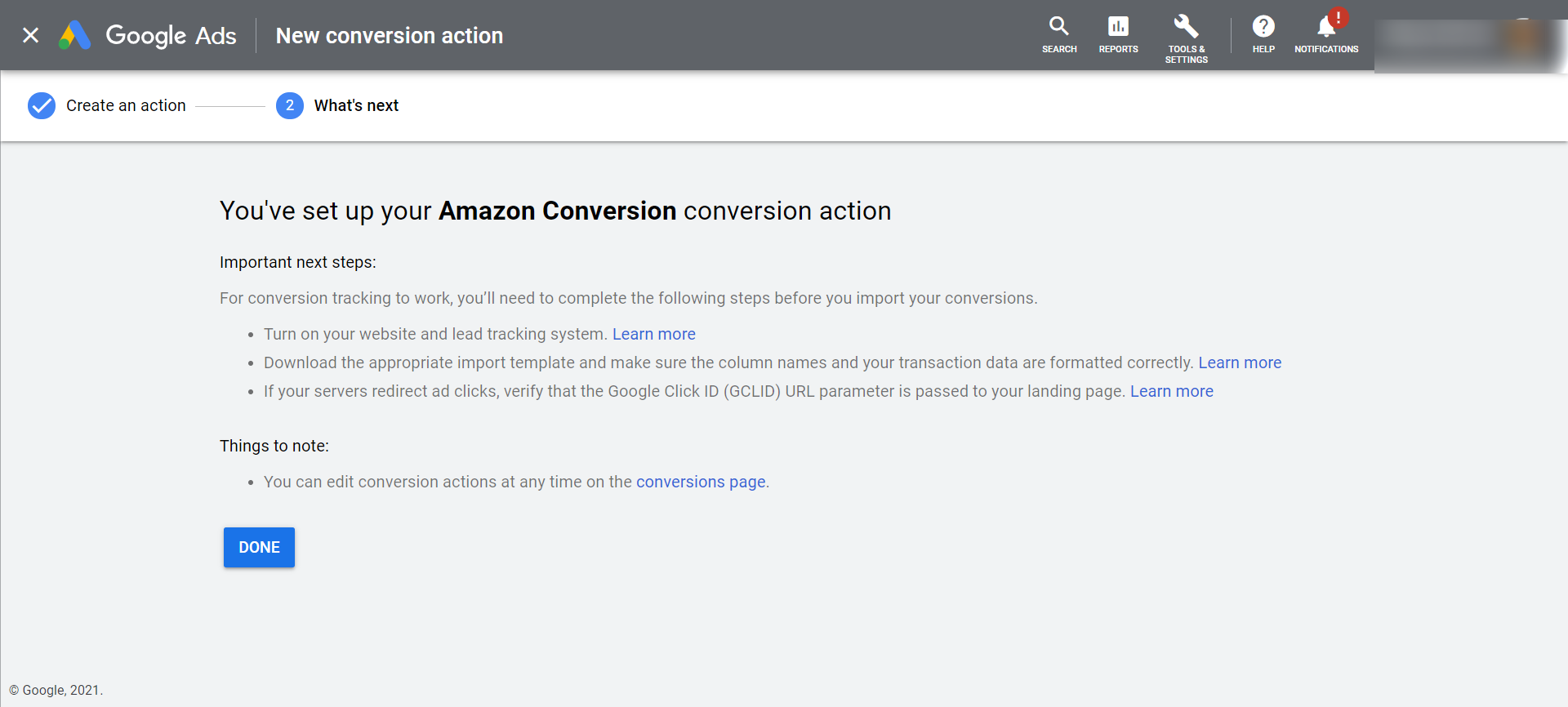Image resolution: width=1568 pixels, height=707 pixels.
Task: Open Learn more about lead tracking system
Action: 654,334
